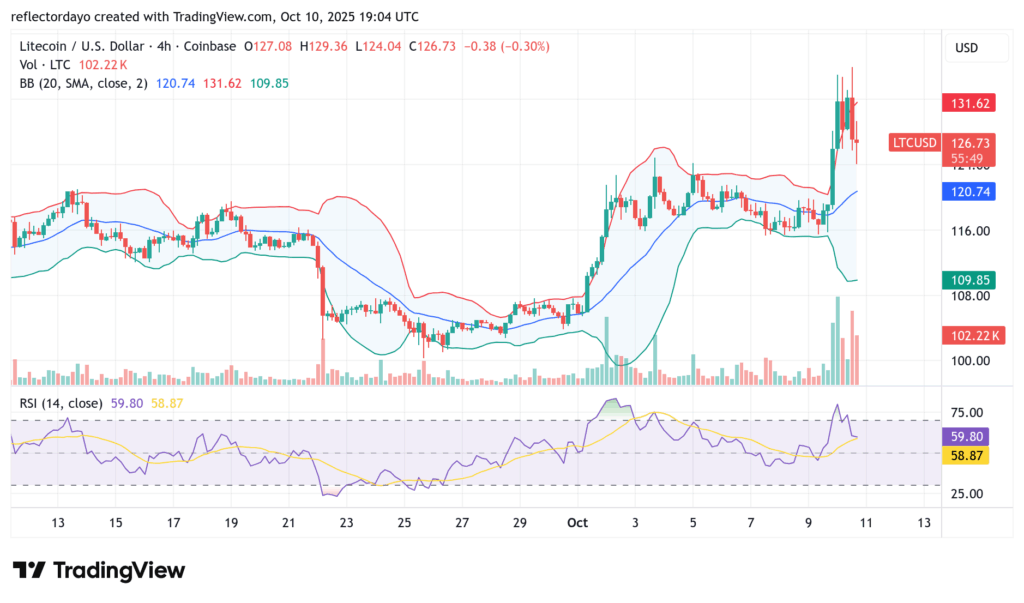Screen dimensions: 1024x603
Task: Select the BB (20, SMA, close, 2) indicator legend
Action: coord(83,84)
